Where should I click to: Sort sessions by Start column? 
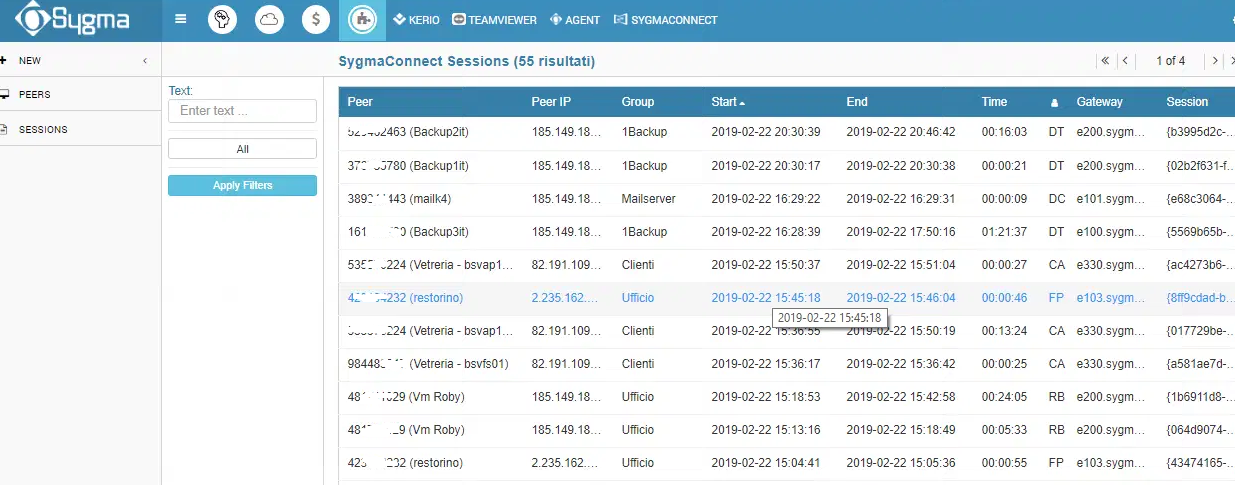click(727, 102)
